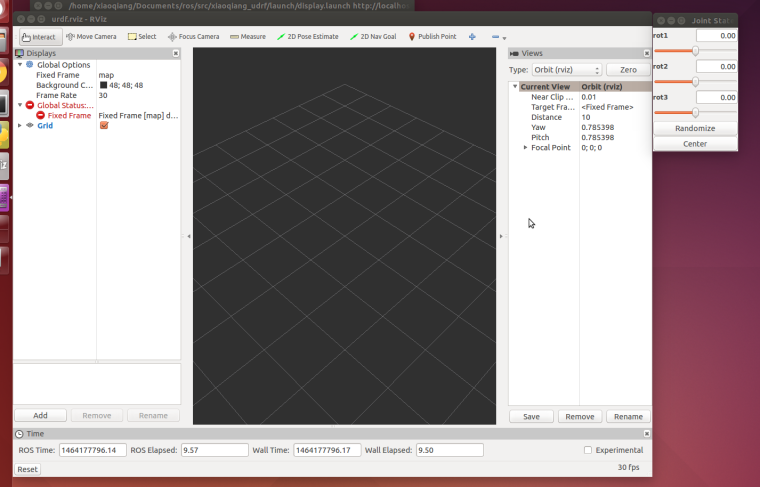
Task: Pick the Measure tool
Action: [x=248, y=37]
